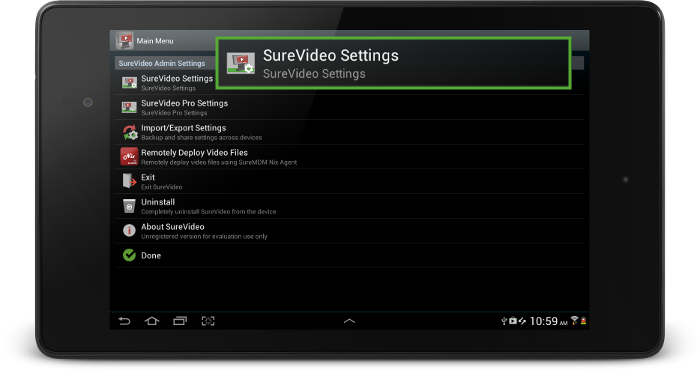This screenshot has height=370, width=700.
Task: Click the SureVideo app icon beside Main Menu
Action: point(125,41)
